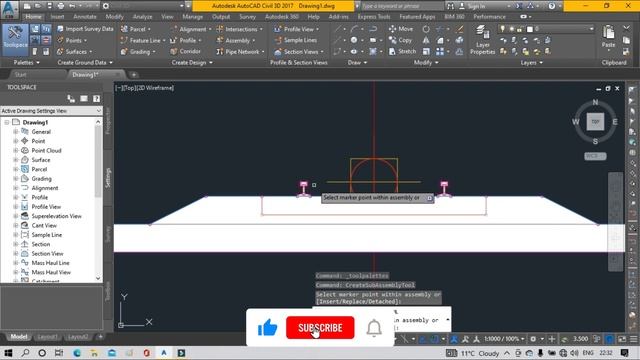Expand the Draw panel
This screenshot has width=640, height=360.
[357, 62]
